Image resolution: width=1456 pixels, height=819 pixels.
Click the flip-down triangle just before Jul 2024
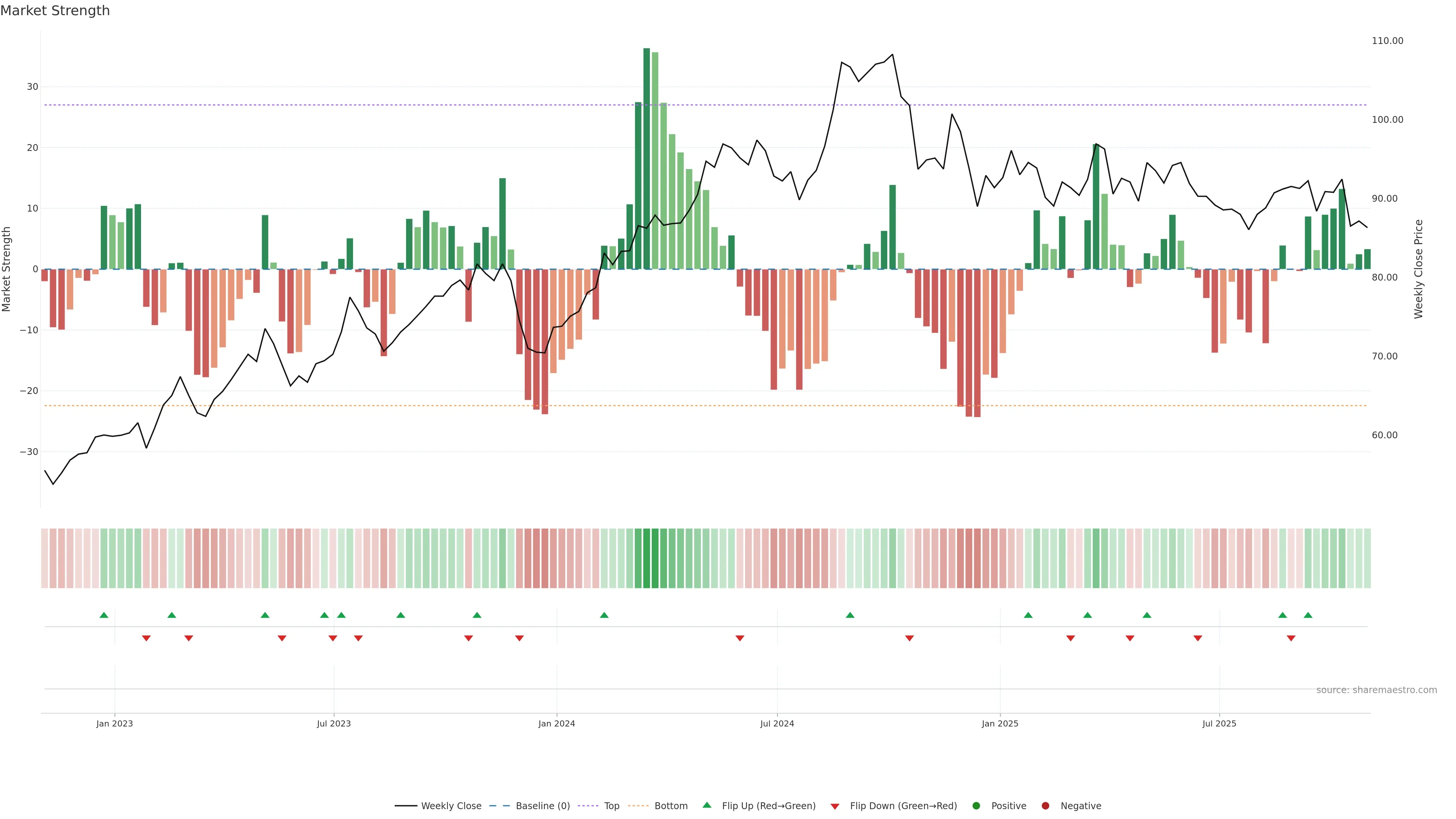point(740,638)
